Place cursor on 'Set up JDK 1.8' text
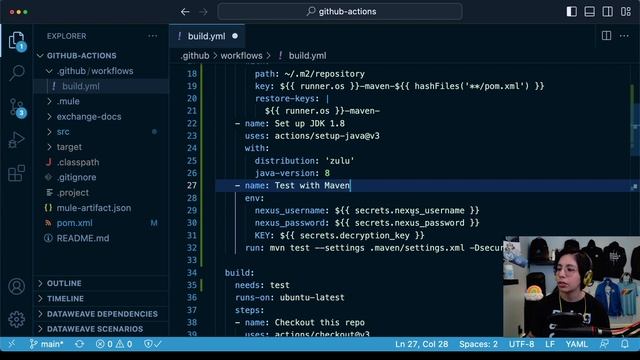Image resolution: width=640 pixels, height=360 pixels. point(309,123)
